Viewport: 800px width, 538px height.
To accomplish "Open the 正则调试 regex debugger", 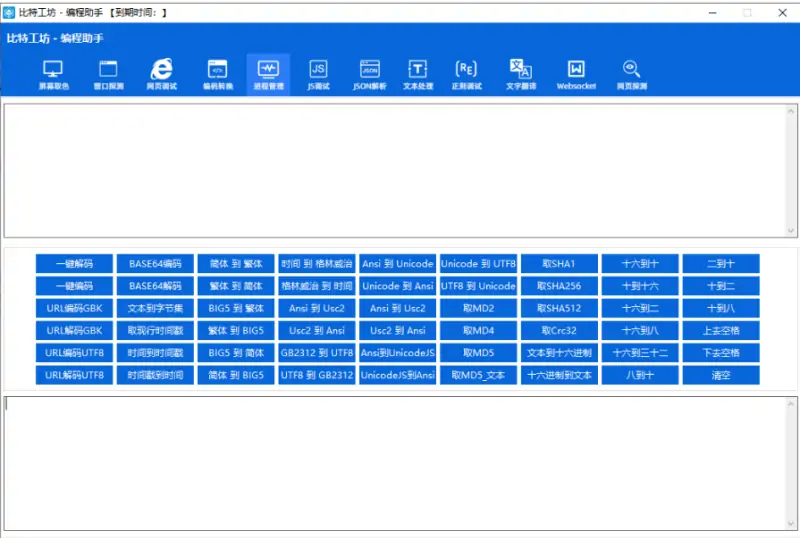I will [467, 74].
